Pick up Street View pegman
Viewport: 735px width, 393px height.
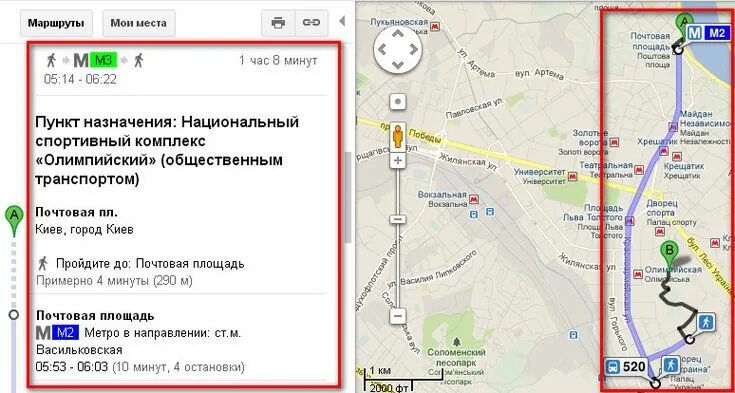(x=398, y=136)
